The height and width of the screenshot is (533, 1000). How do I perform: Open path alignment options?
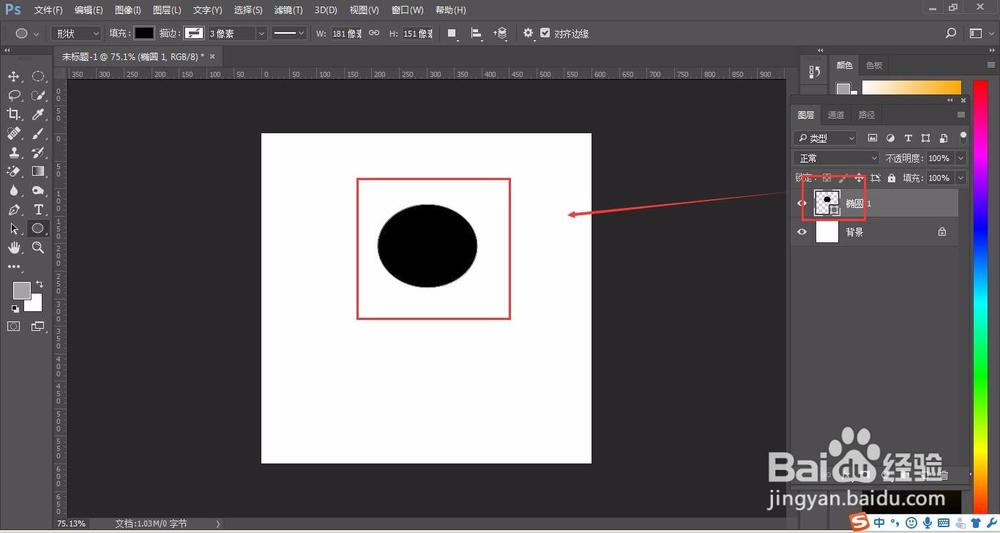[476, 33]
